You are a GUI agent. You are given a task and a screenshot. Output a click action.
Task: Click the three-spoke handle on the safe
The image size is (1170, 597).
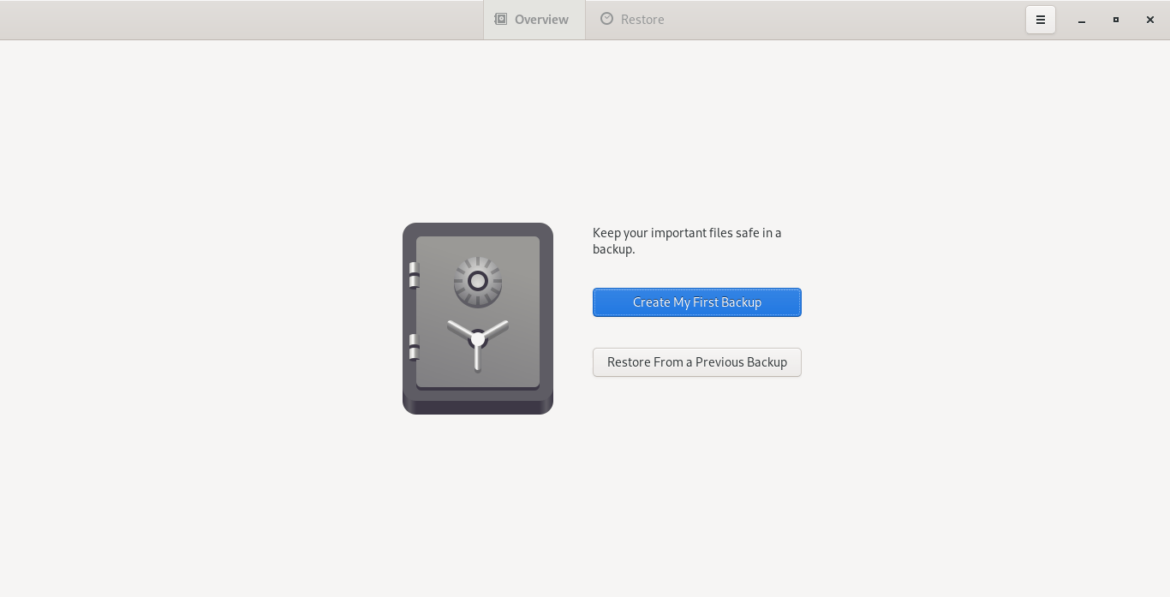[x=478, y=340]
